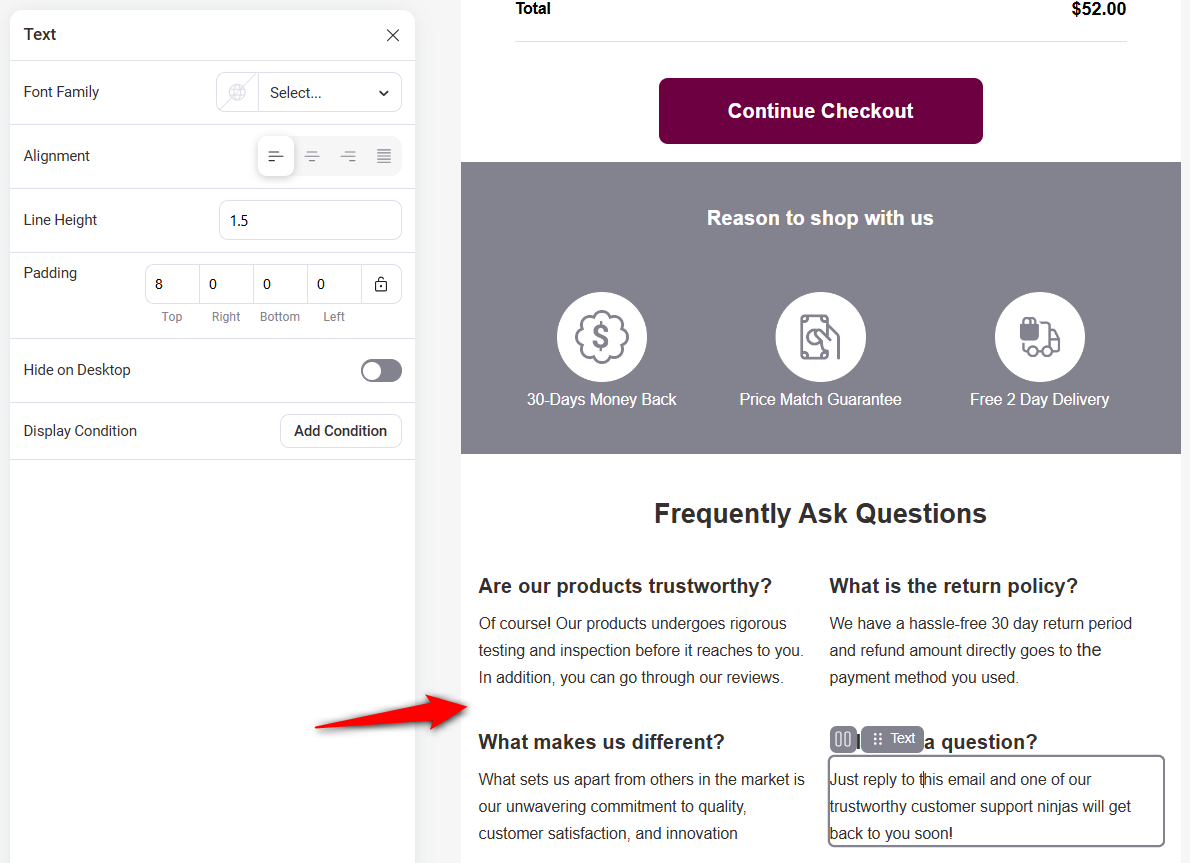1190x863 pixels.
Task: Toggle the padding link lock icon
Action: (x=381, y=284)
